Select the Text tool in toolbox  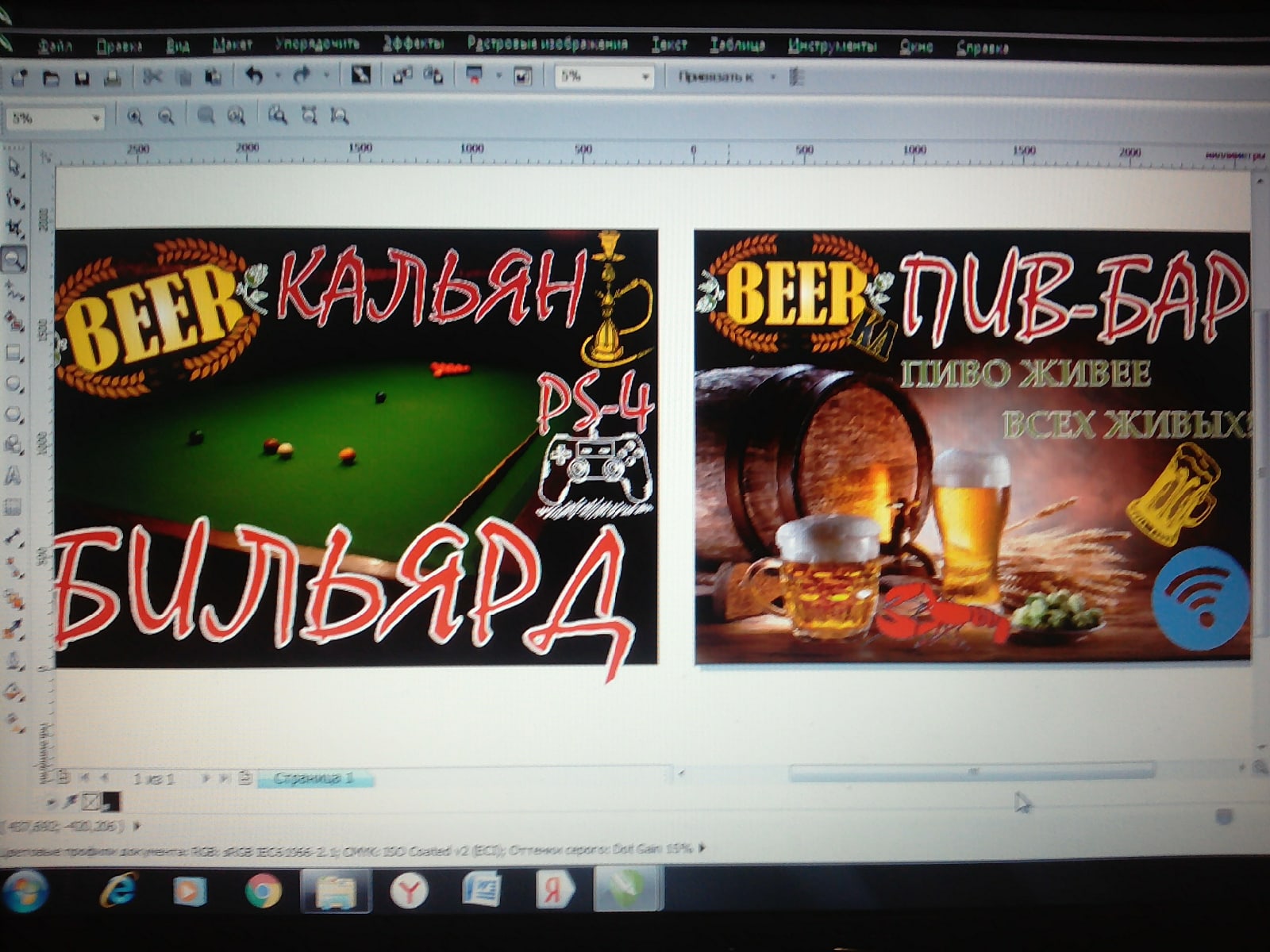14,476
